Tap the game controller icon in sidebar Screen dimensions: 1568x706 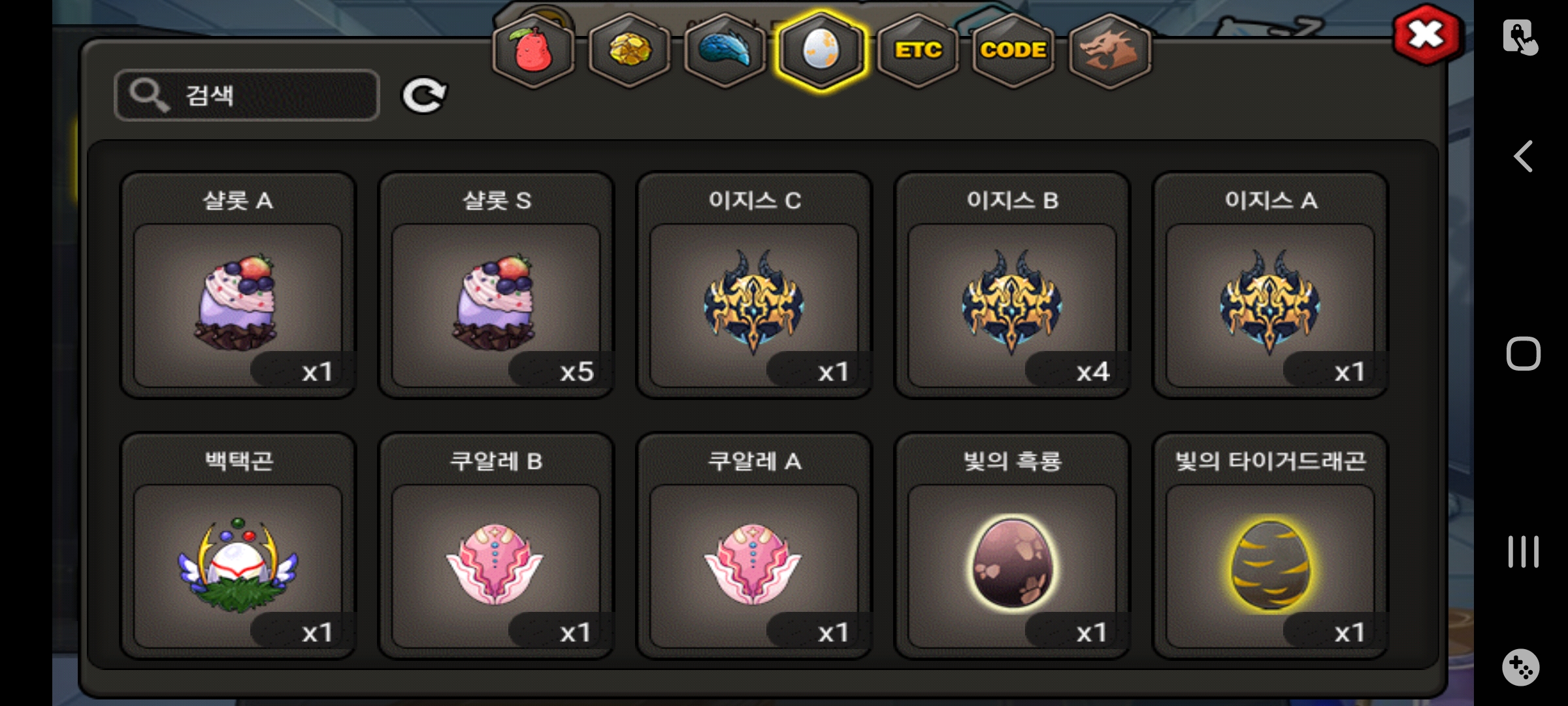[x=1521, y=667]
